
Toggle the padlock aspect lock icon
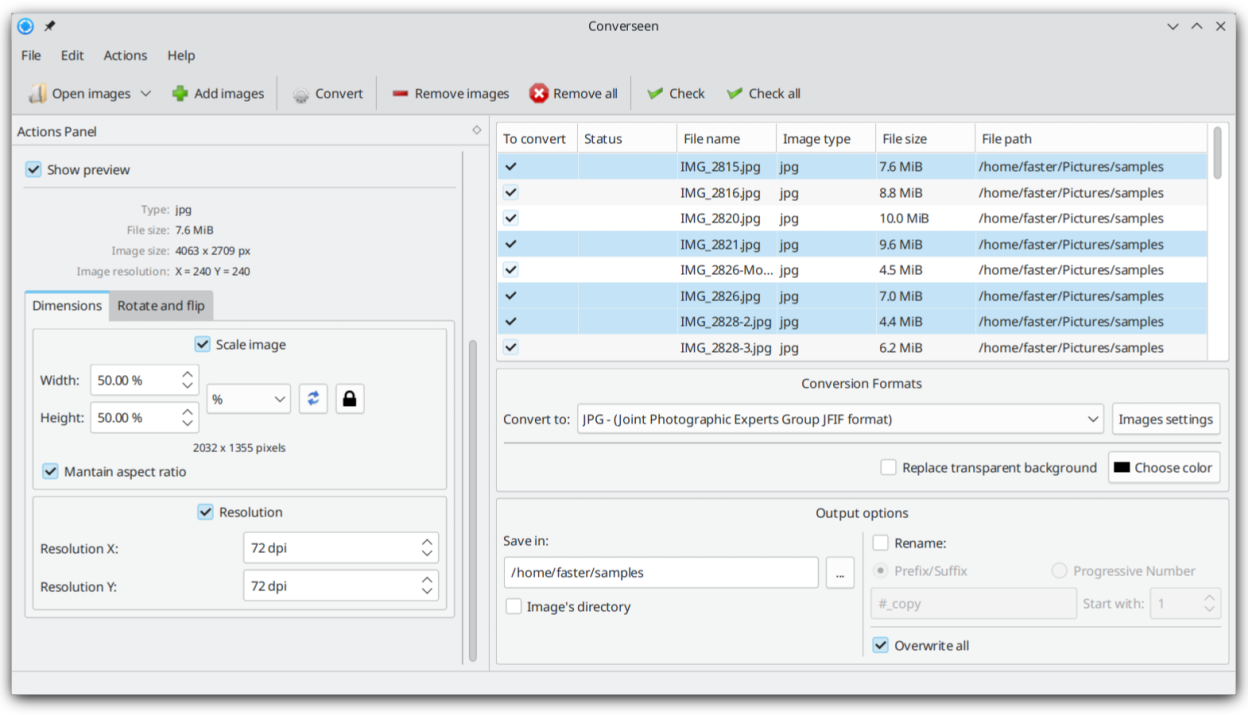[x=349, y=399]
